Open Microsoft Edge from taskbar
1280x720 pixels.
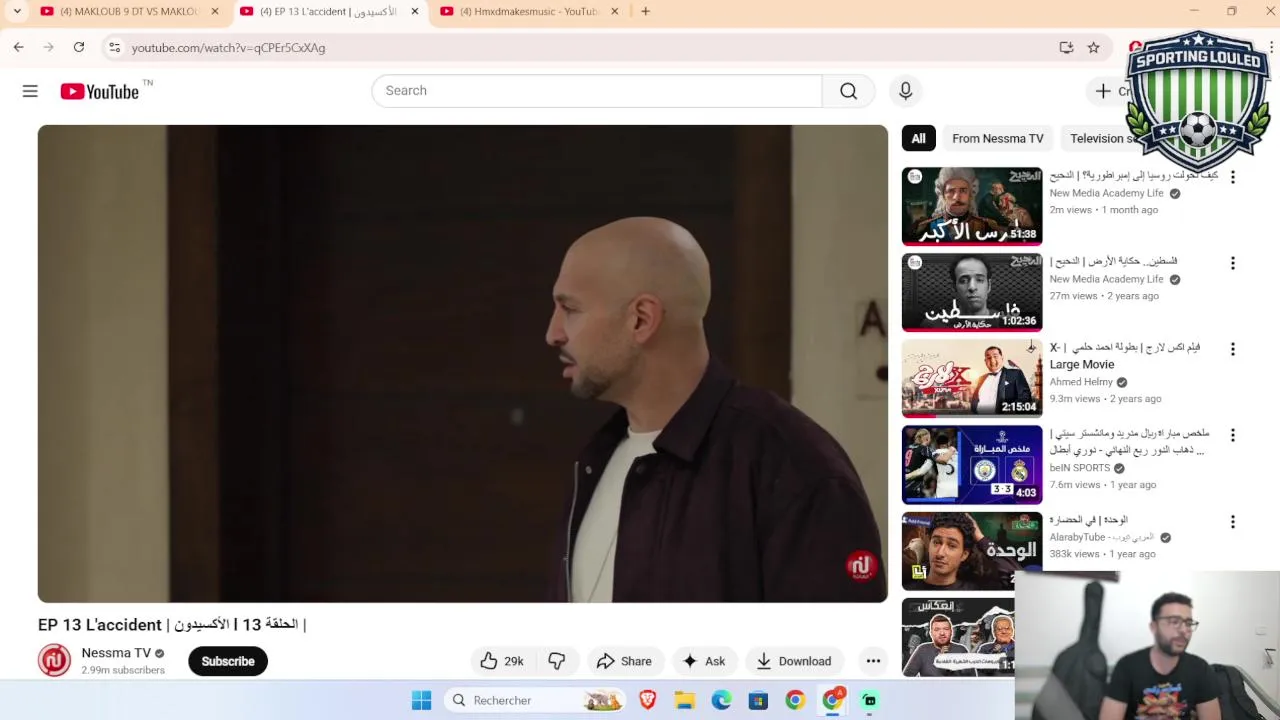click(721, 700)
